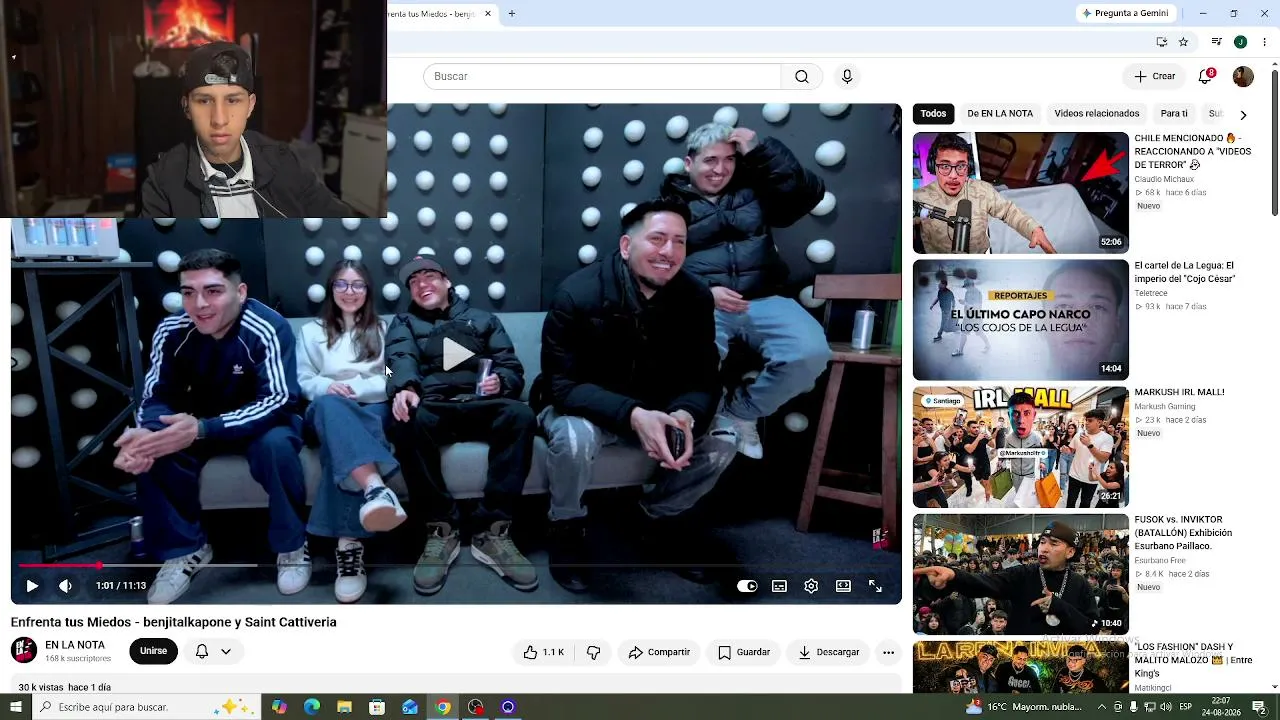Mute the video with the speaker icon
The width and height of the screenshot is (1280, 720).
65,586
